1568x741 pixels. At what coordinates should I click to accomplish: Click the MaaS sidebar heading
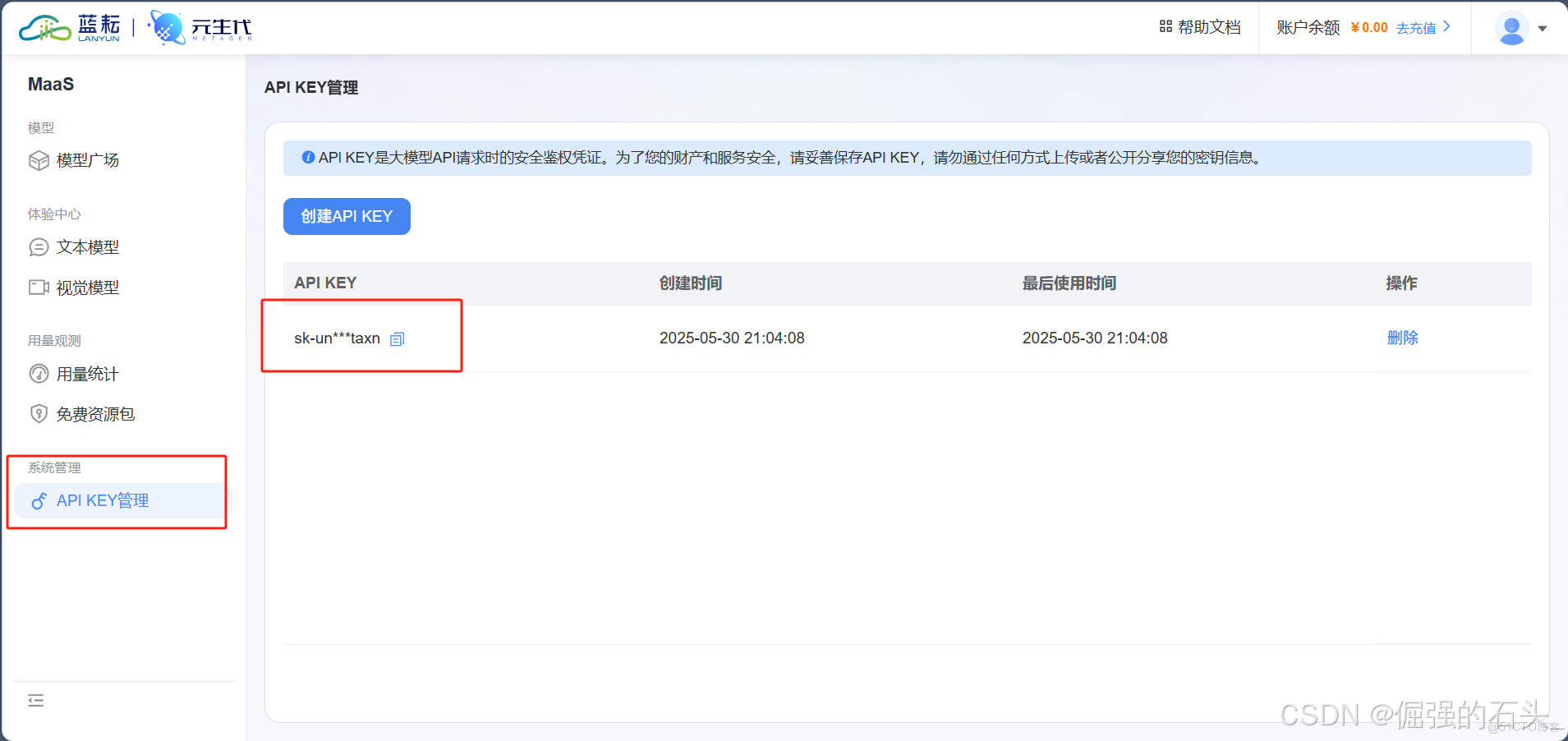(51, 84)
